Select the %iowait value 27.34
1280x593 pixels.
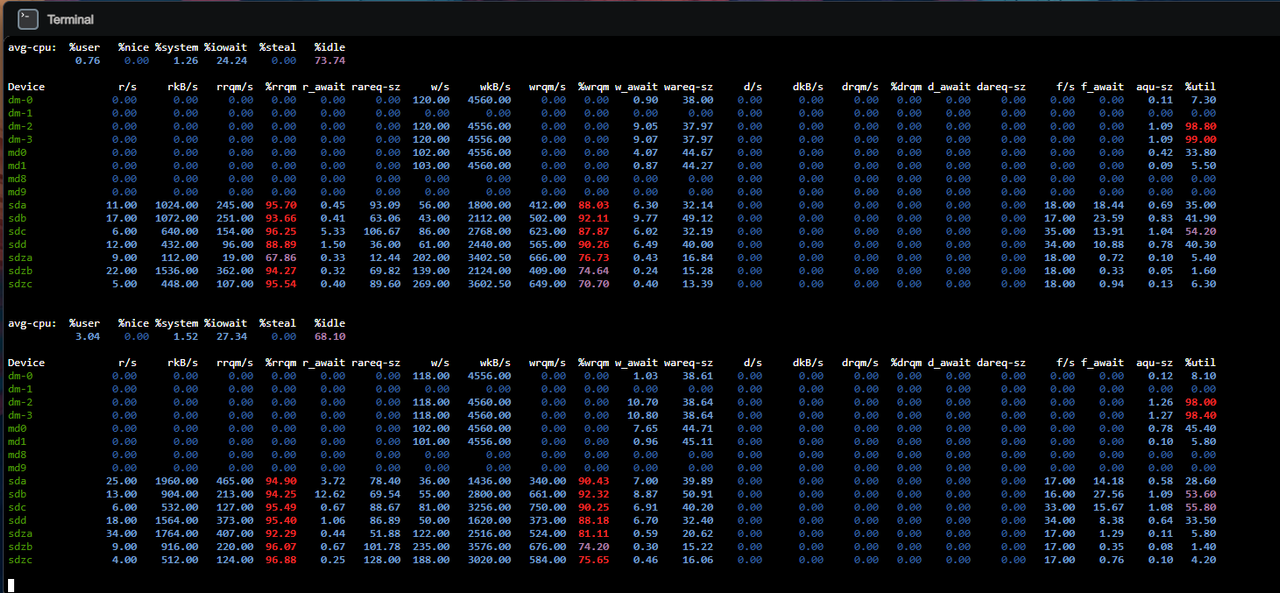(x=231, y=336)
